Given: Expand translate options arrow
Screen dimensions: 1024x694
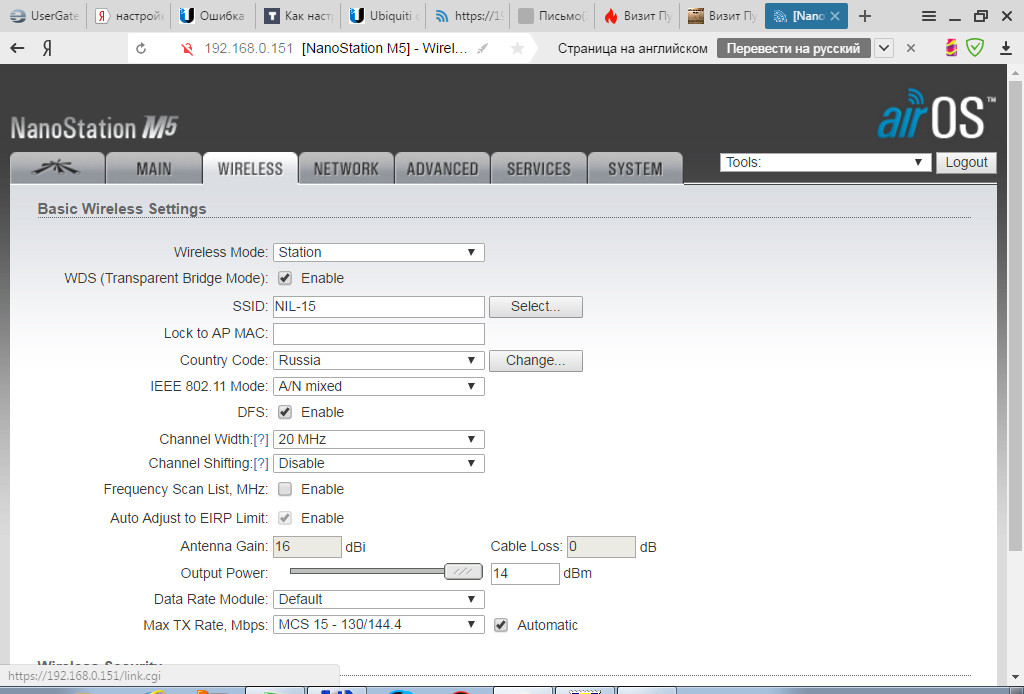Looking at the screenshot, I should pos(884,48).
